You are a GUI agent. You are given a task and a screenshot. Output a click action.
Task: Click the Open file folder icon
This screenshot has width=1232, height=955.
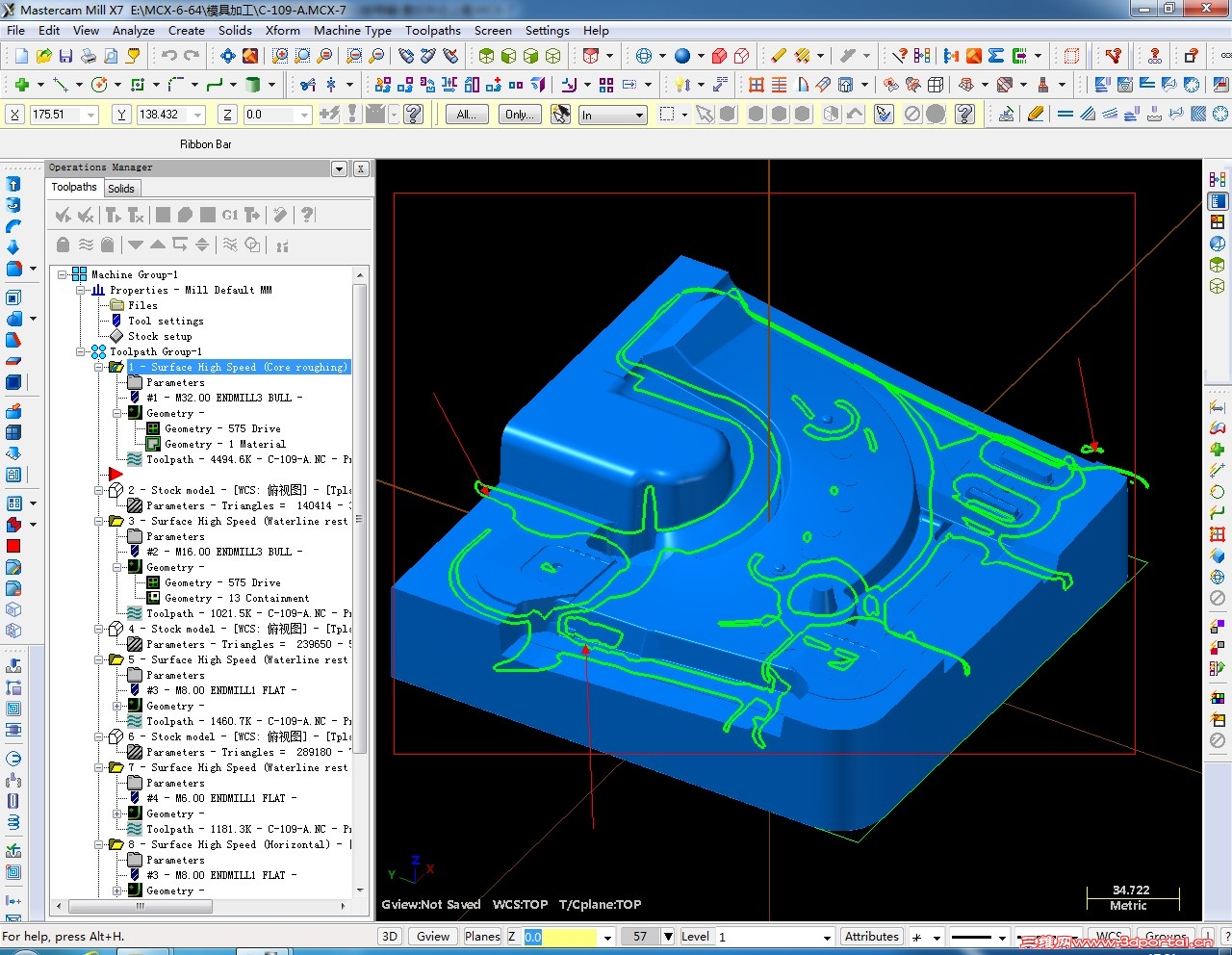43,56
